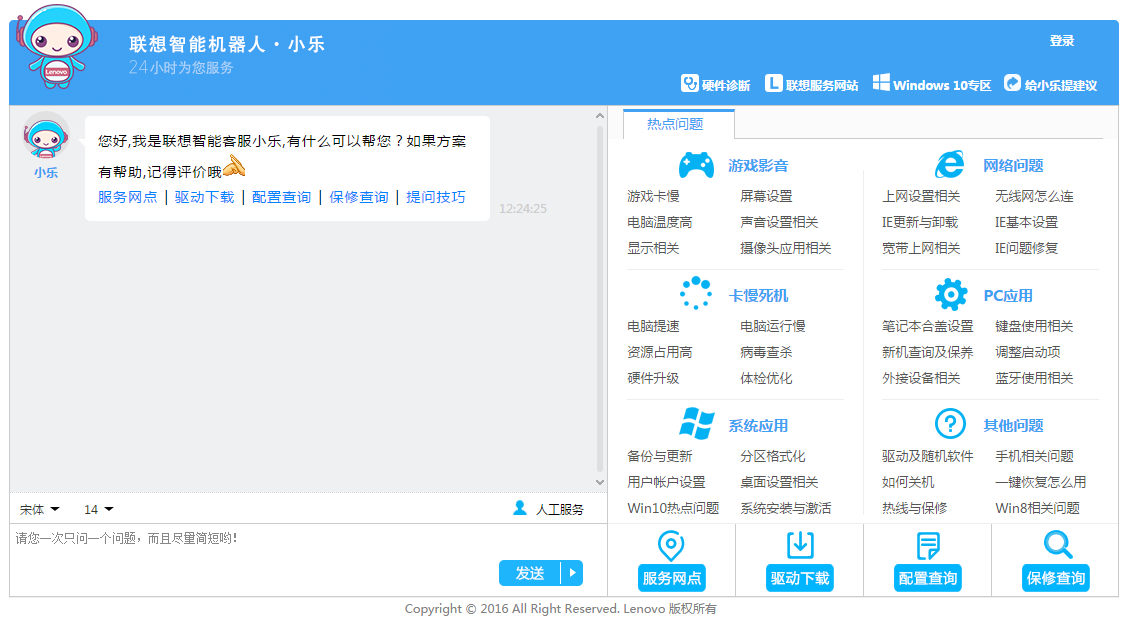Click the document icon above 配置查询
The image size is (1121, 622).
pyautogui.click(x=928, y=546)
